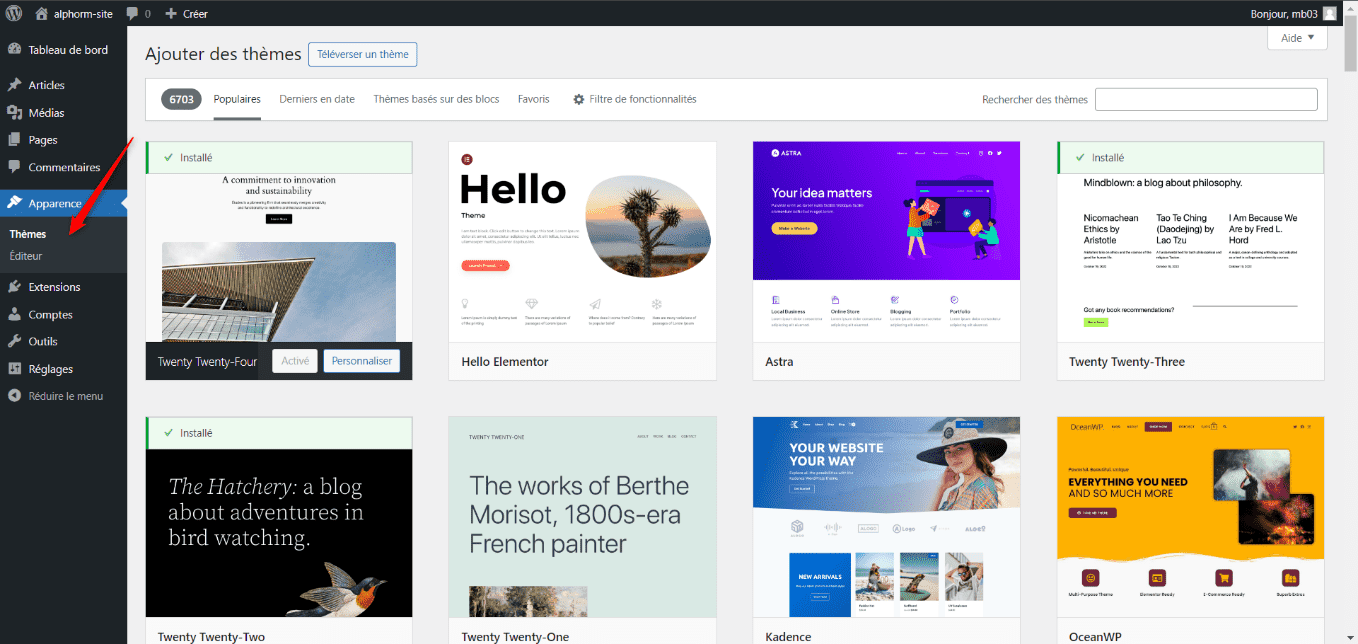Click the 6703 theme count badge
The width and height of the screenshot is (1358, 644).
point(181,99)
